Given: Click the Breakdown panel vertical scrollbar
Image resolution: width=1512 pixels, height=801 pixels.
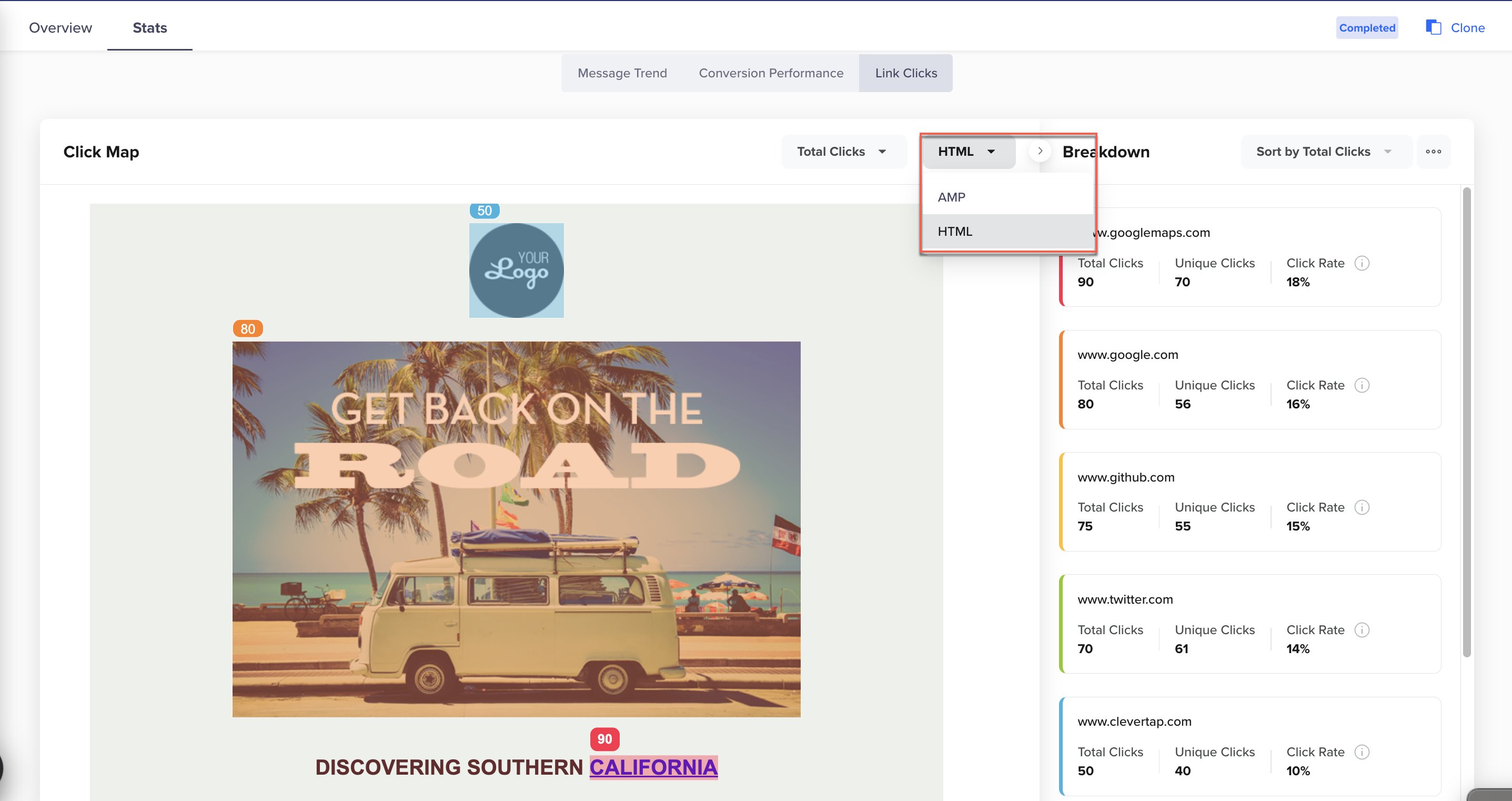Looking at the screenshot, I should (1466, 423).
